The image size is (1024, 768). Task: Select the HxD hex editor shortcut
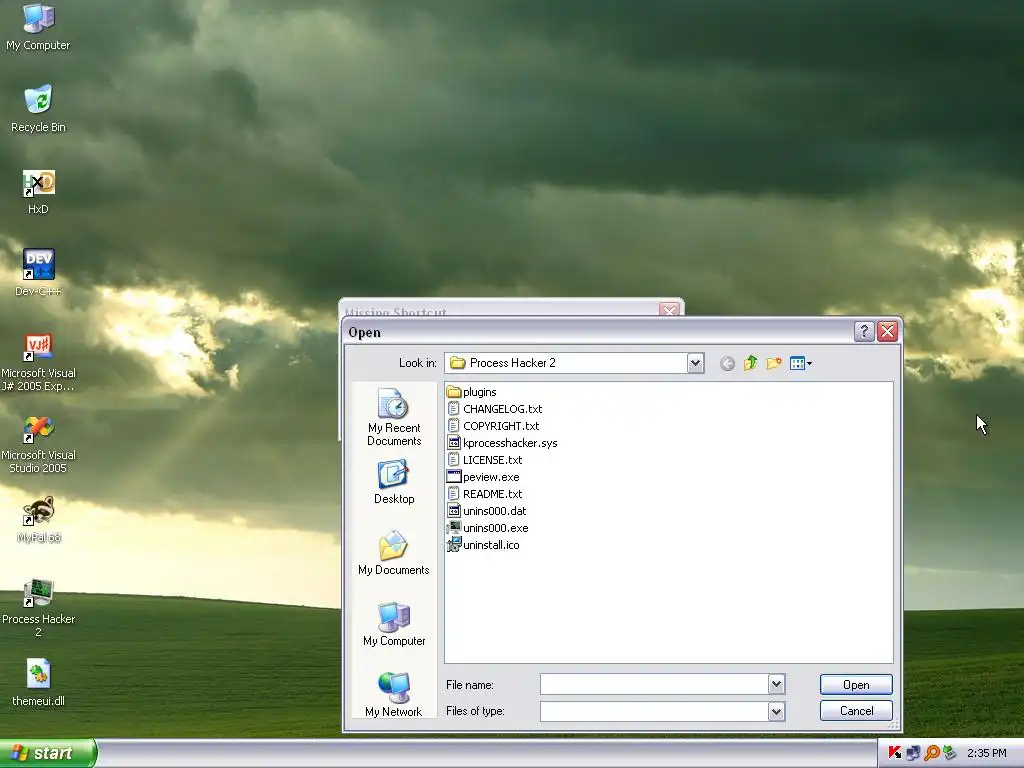click(x=38, y=192)
